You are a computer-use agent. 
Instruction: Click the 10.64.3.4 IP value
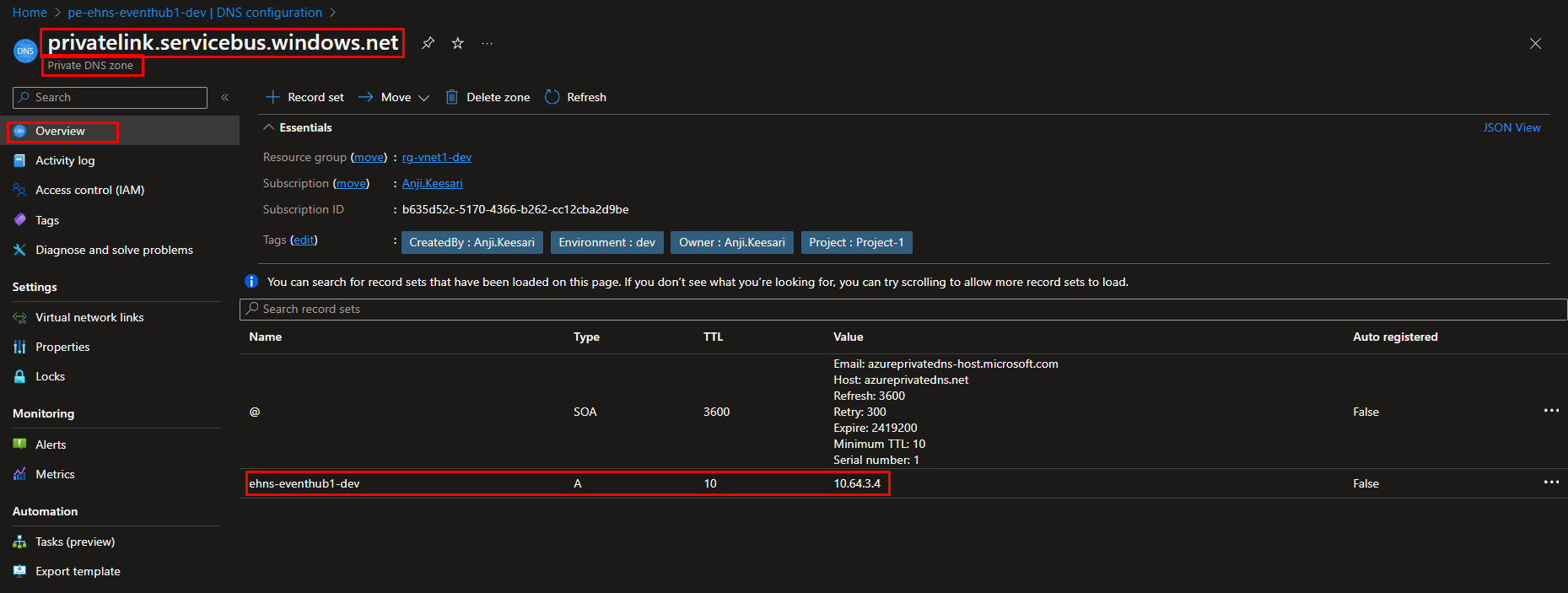[857, 483]
